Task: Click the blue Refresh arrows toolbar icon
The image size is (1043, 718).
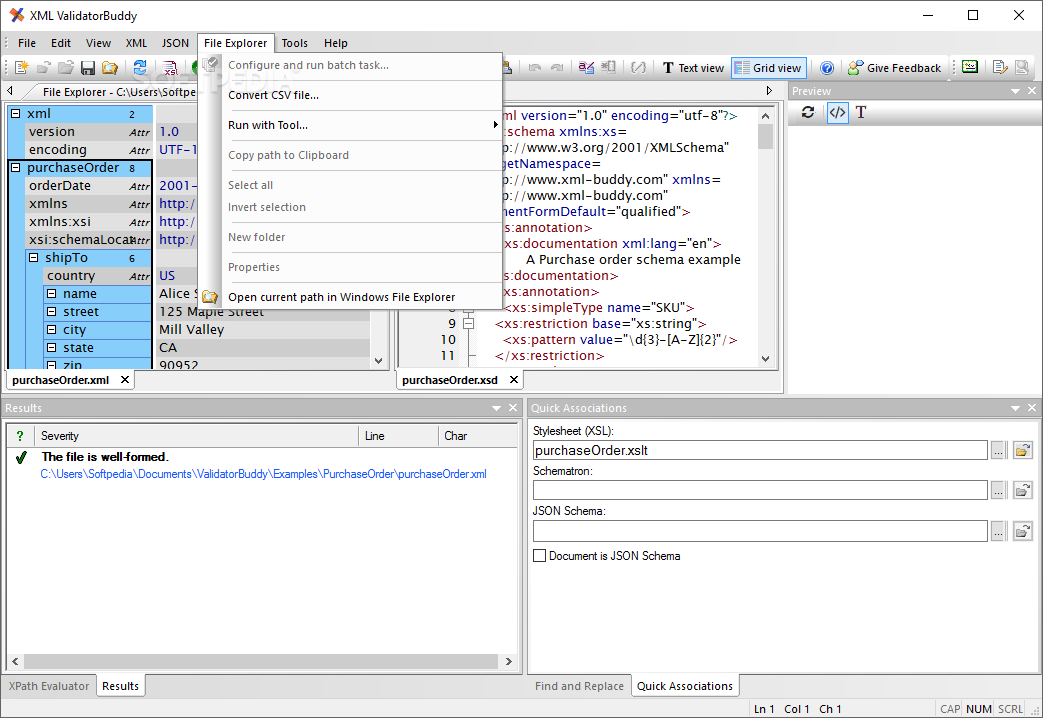Action: click(140, 68)
